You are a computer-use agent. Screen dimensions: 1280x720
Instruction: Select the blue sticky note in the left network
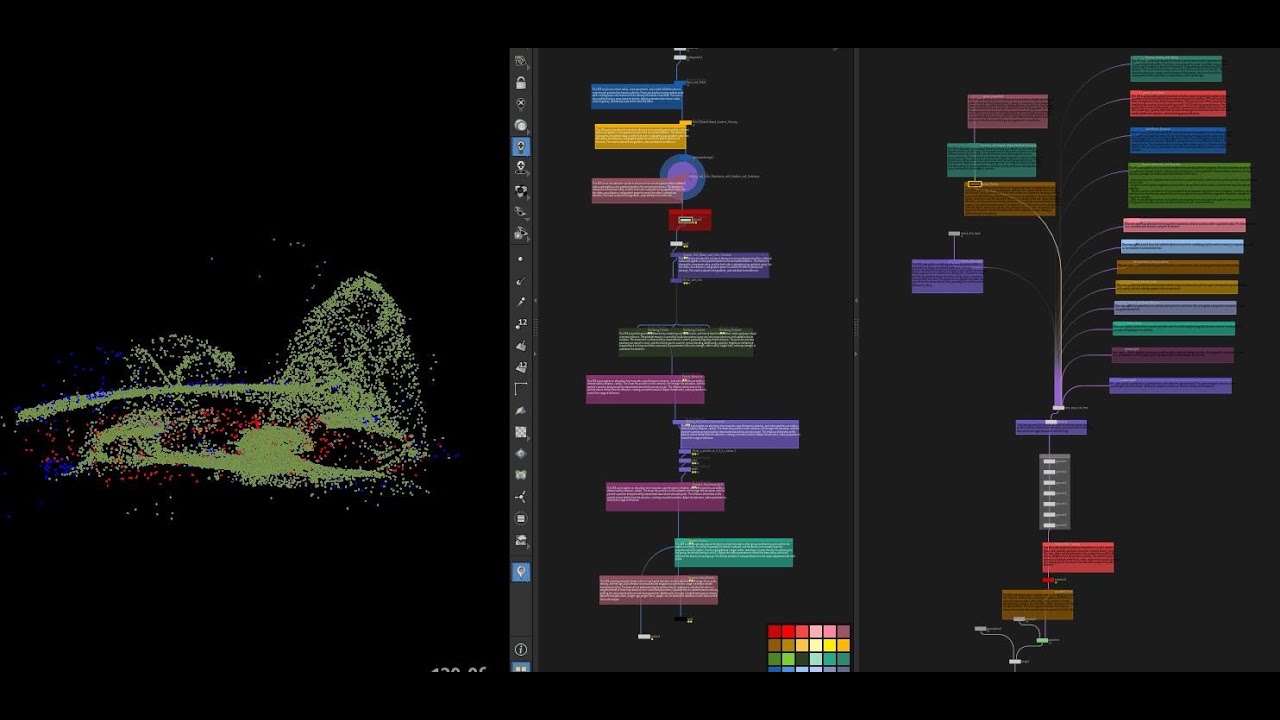point(637,97)
